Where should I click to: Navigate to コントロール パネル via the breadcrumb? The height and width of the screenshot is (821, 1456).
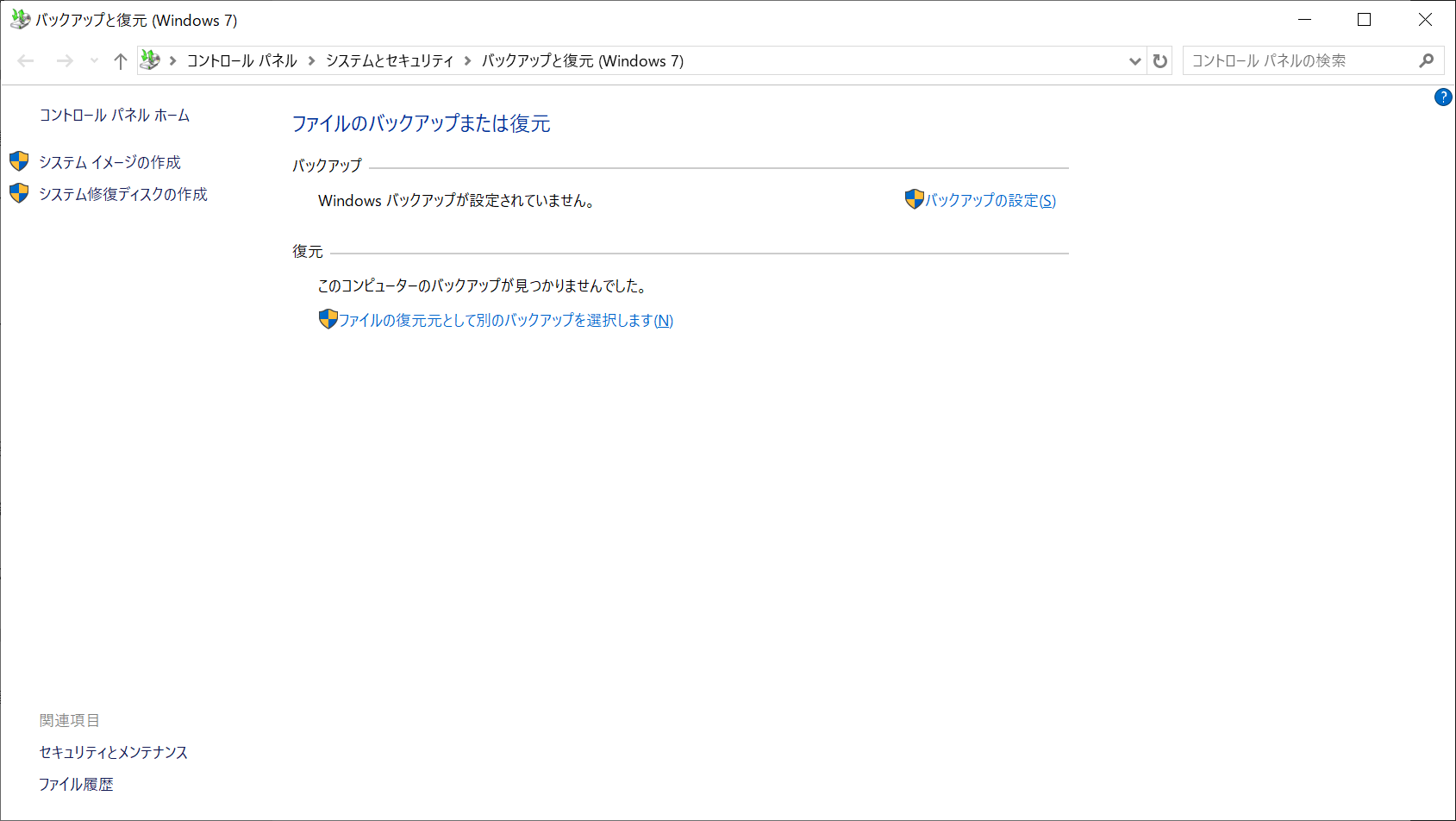(x=241, y=60)
